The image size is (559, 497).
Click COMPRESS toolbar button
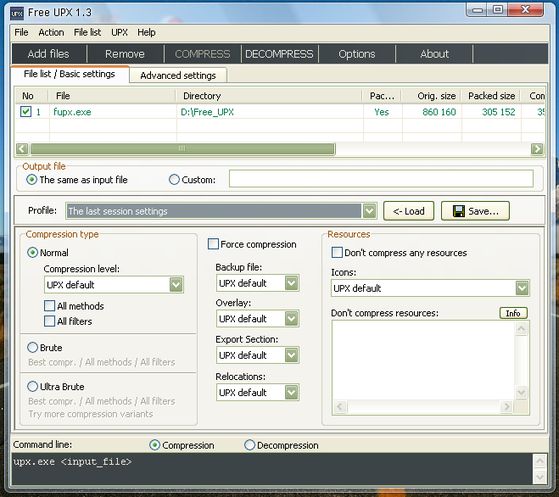202,54
